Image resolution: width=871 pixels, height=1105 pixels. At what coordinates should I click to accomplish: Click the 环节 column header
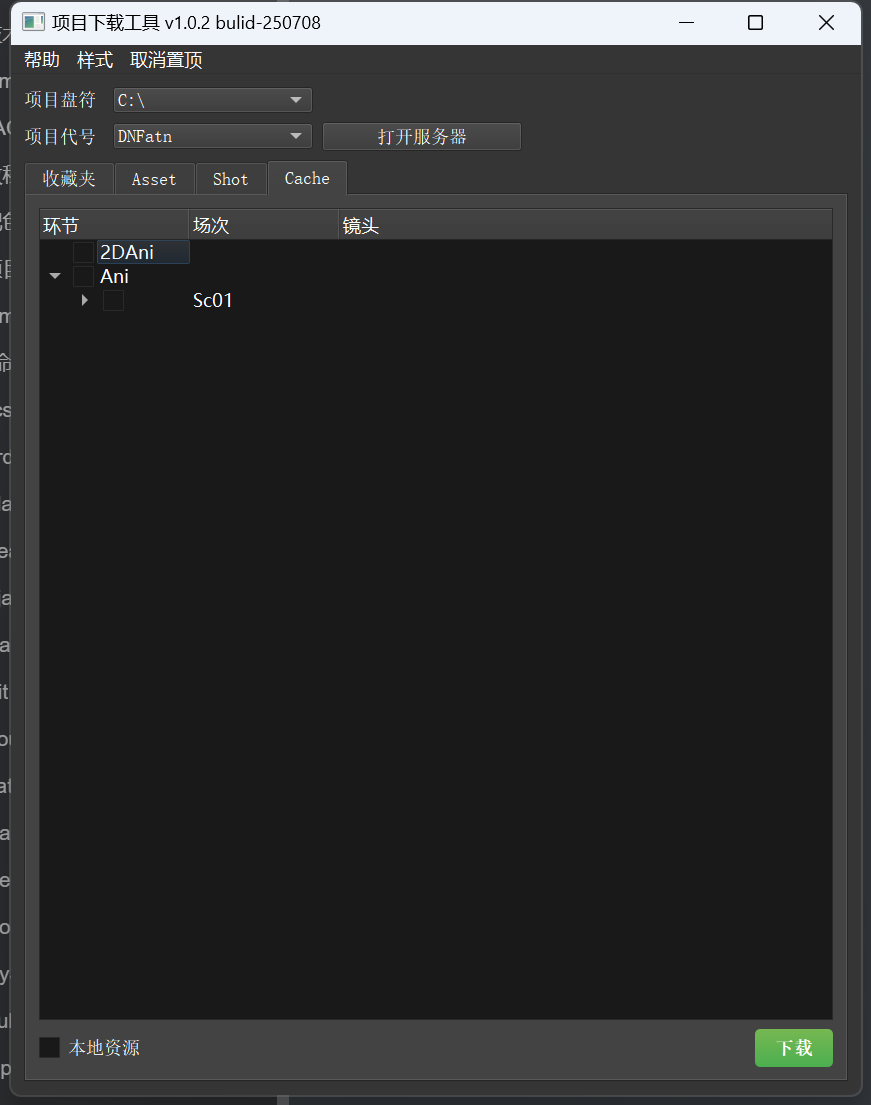(113, 226)
